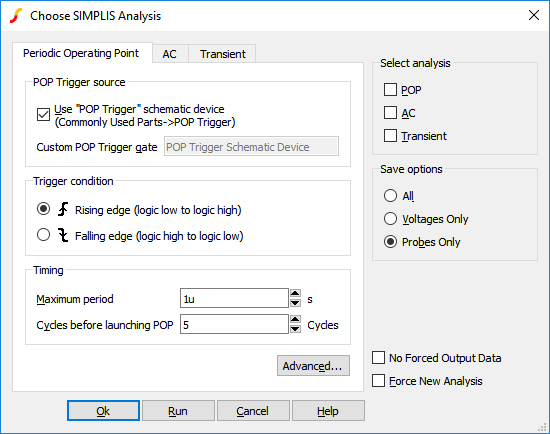Increase Maximum period with up arrow
This screenshot has width=550, height=434.
[295, 293]
